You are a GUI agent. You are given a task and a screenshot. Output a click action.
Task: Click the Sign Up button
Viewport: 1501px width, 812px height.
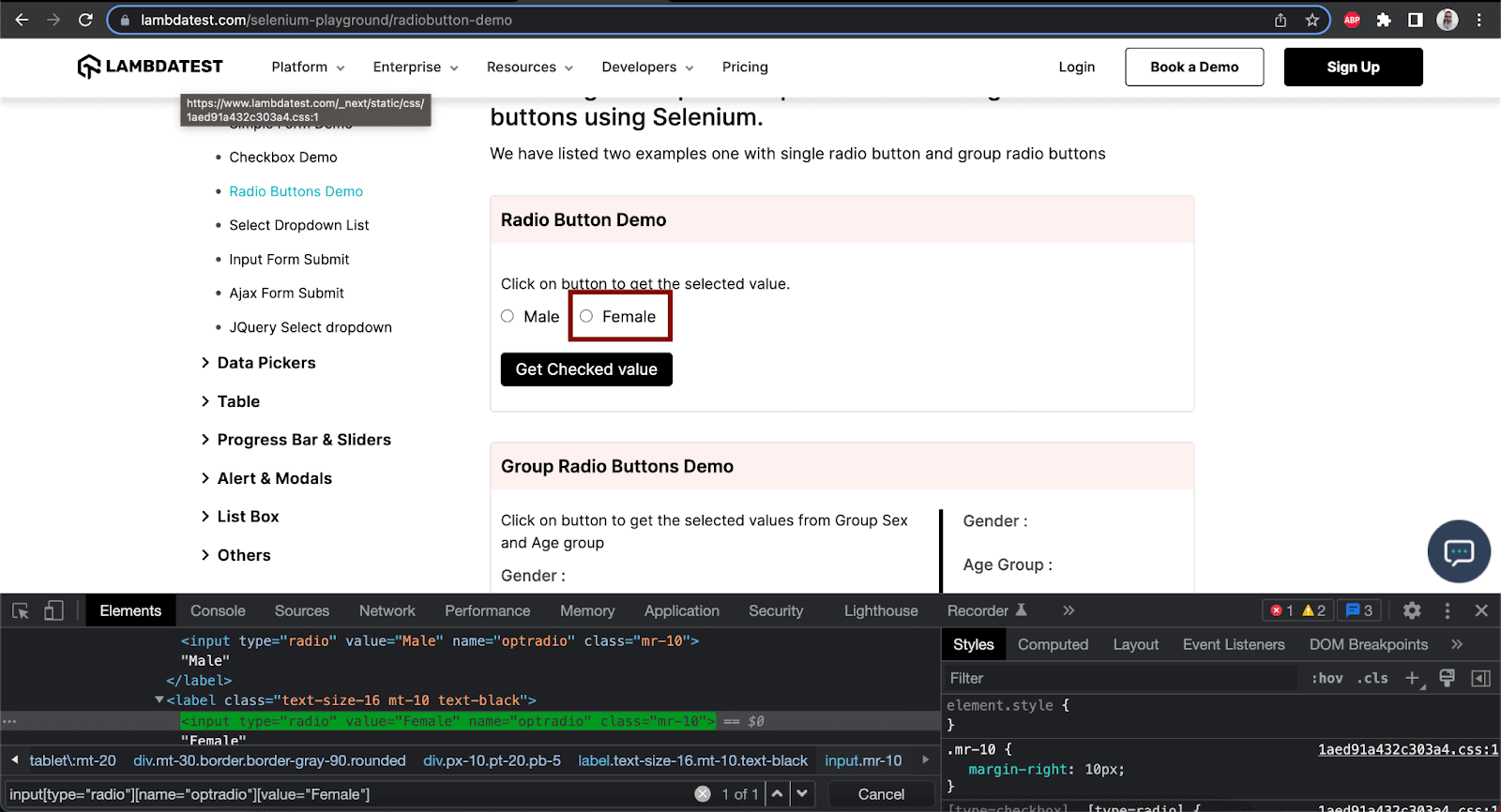point(1353,67)
